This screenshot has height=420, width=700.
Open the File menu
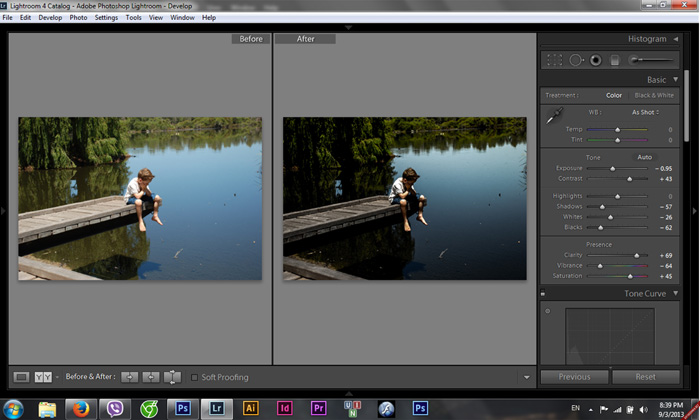[x=8, y=17]
